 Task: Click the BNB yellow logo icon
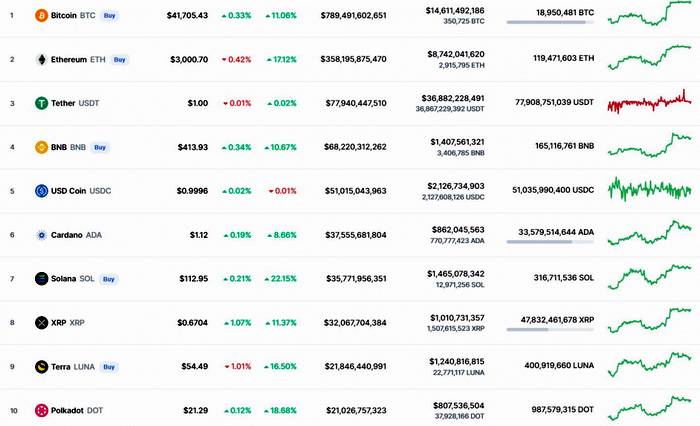pos(41,147)
